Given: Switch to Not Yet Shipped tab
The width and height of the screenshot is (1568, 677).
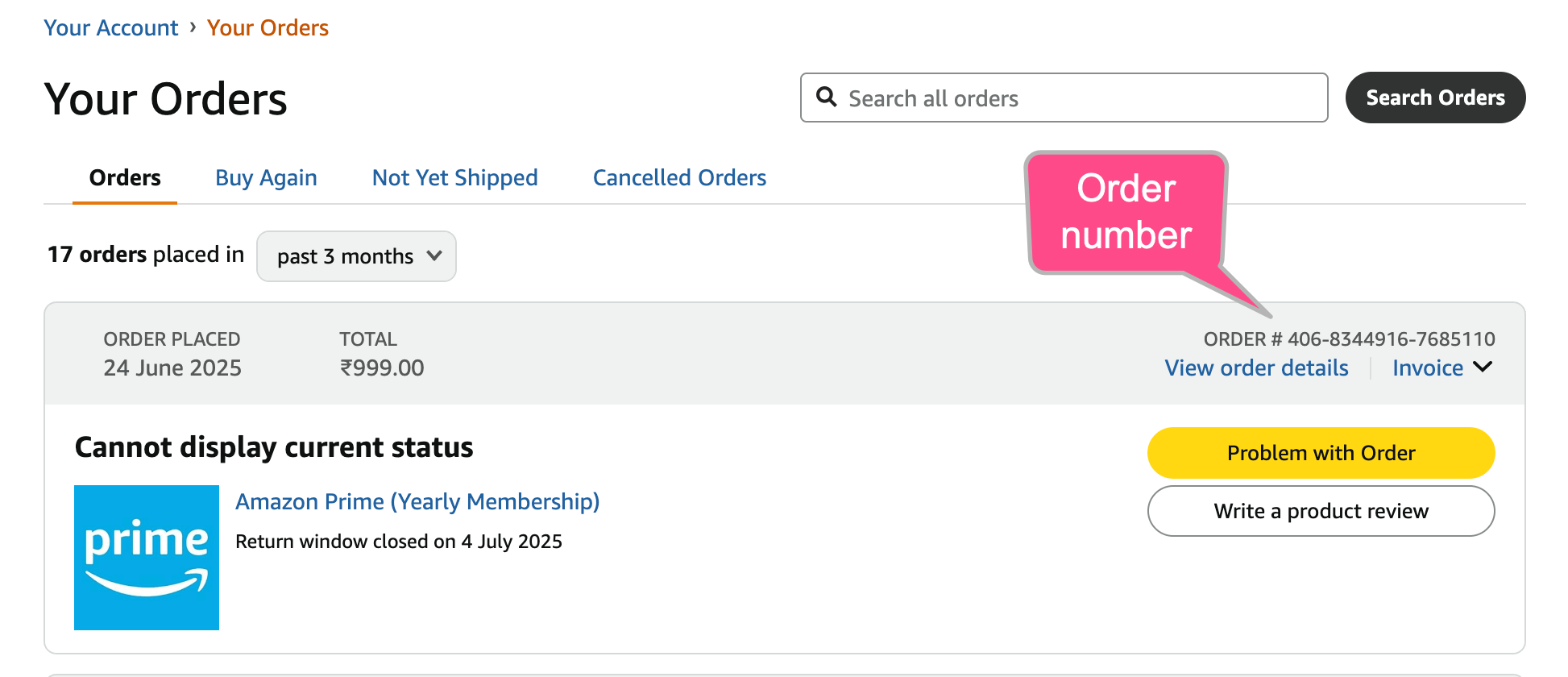Looking at the screenshot, I should point(454,177).
